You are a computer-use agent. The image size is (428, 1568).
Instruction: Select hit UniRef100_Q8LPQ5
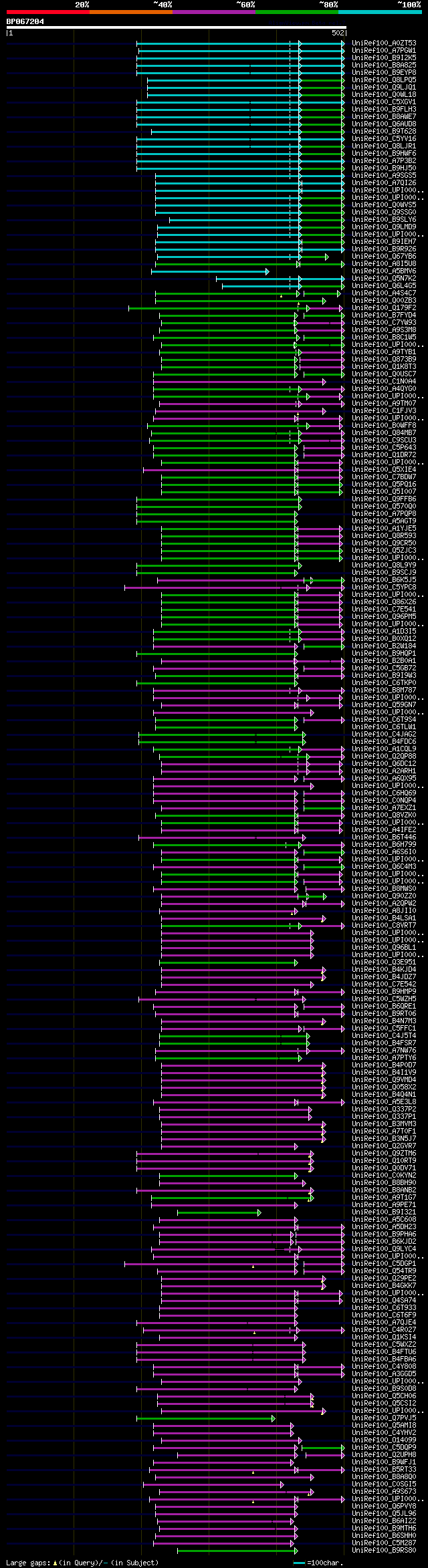point(384,80)
